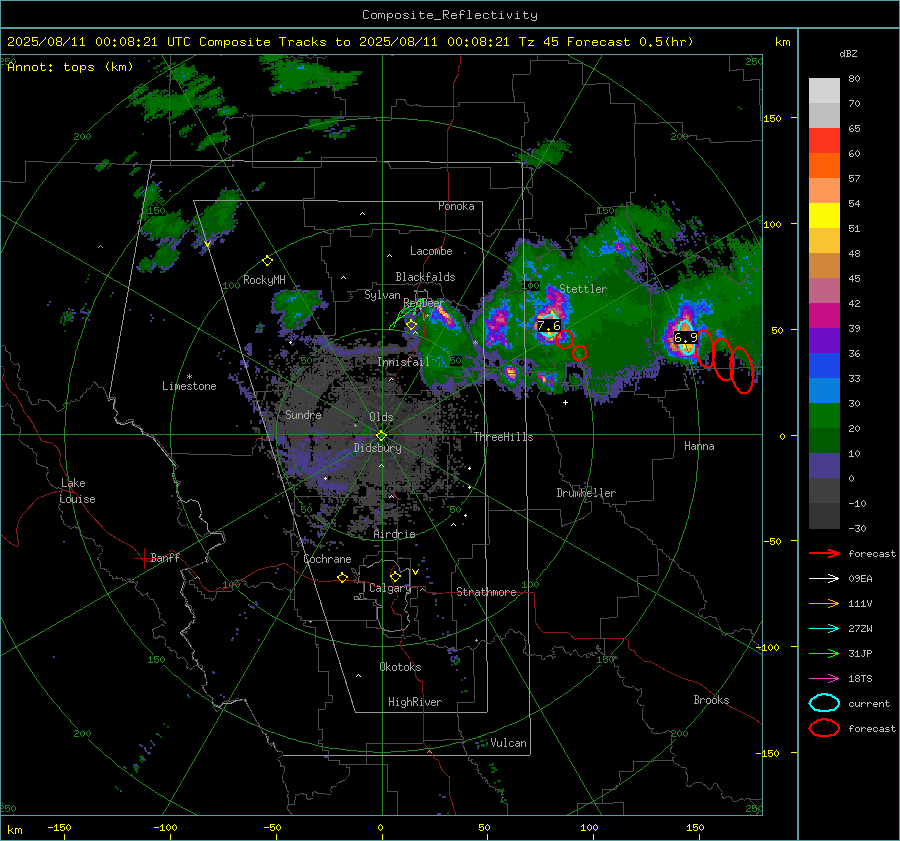Click the HighRiver town label
Screen dimensions: 900x841
[415, 702]
